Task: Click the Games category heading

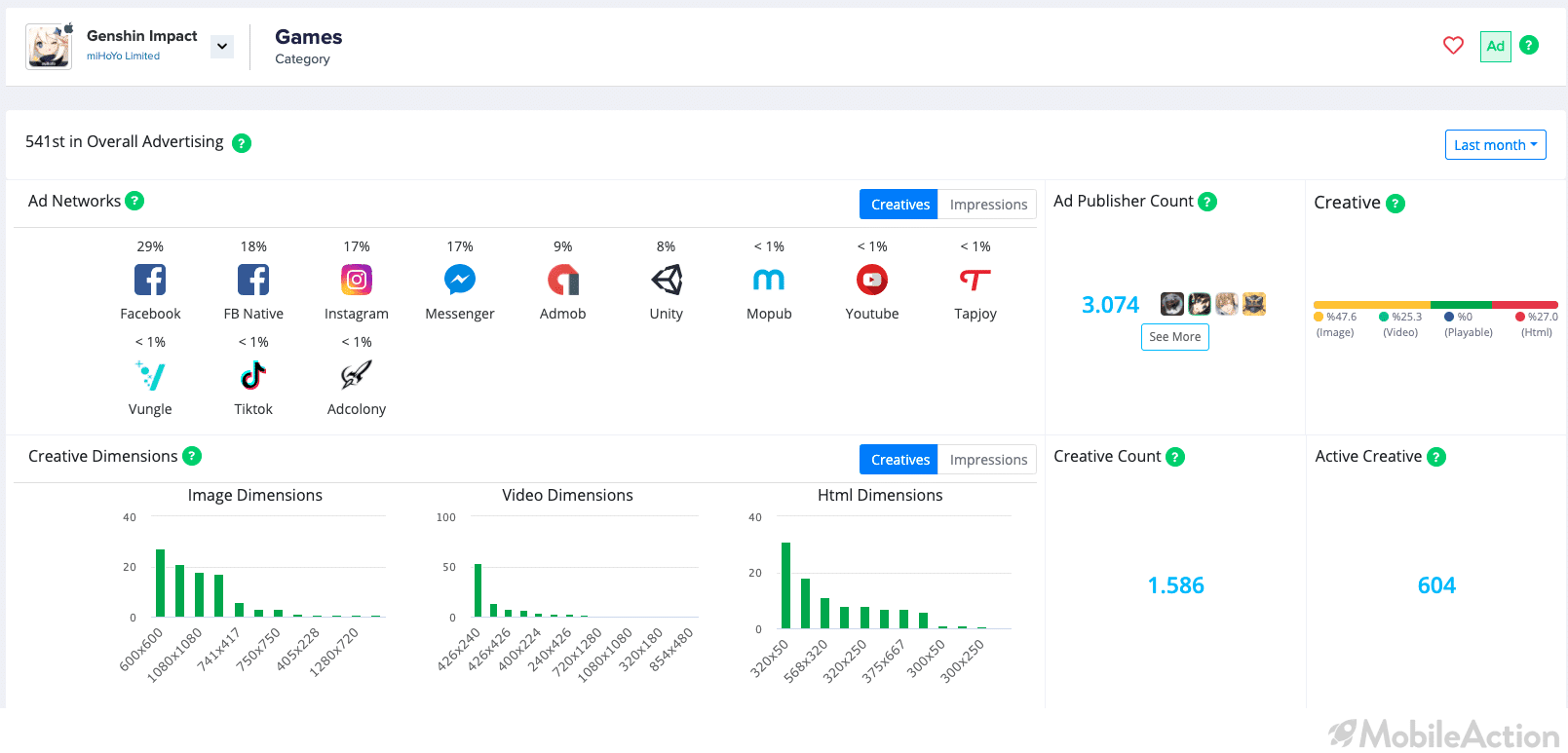Action: point(308,37)
